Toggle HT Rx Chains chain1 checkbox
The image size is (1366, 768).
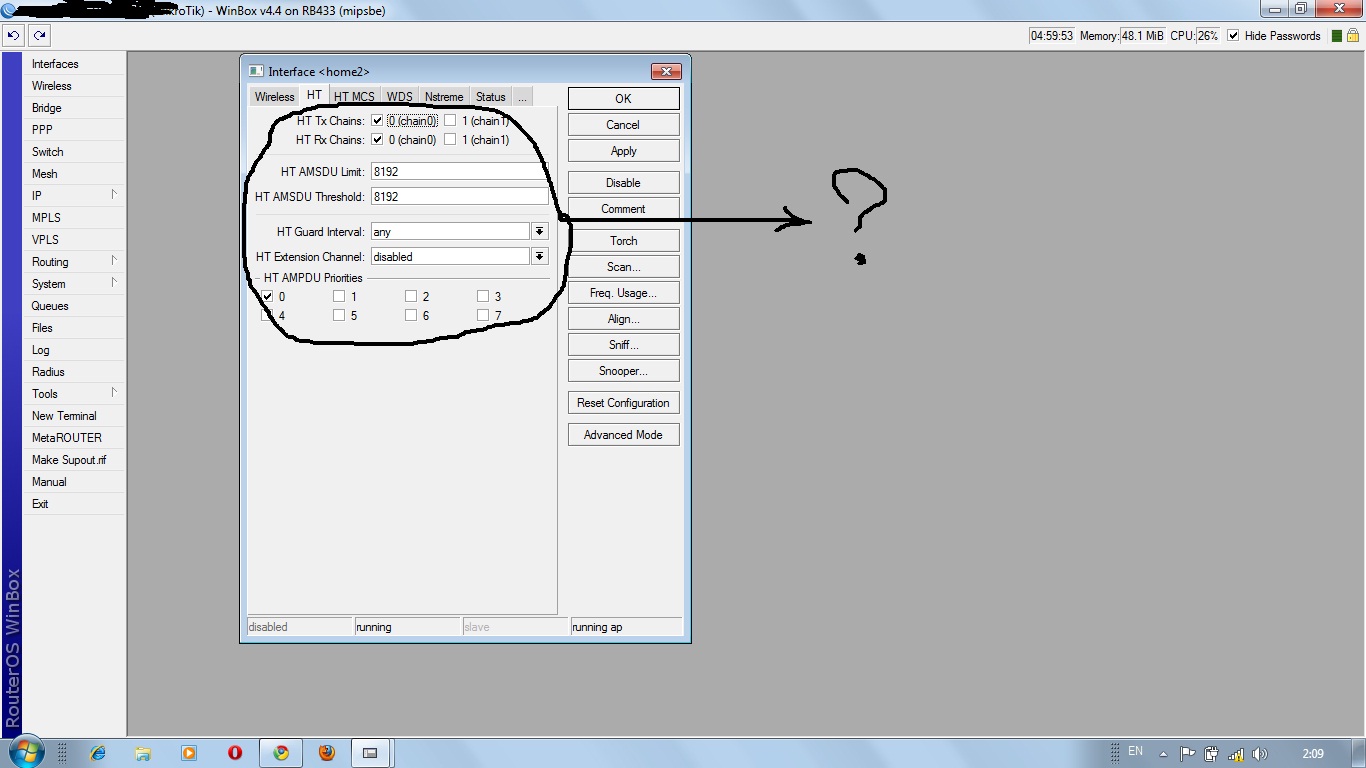click(450, 140)
